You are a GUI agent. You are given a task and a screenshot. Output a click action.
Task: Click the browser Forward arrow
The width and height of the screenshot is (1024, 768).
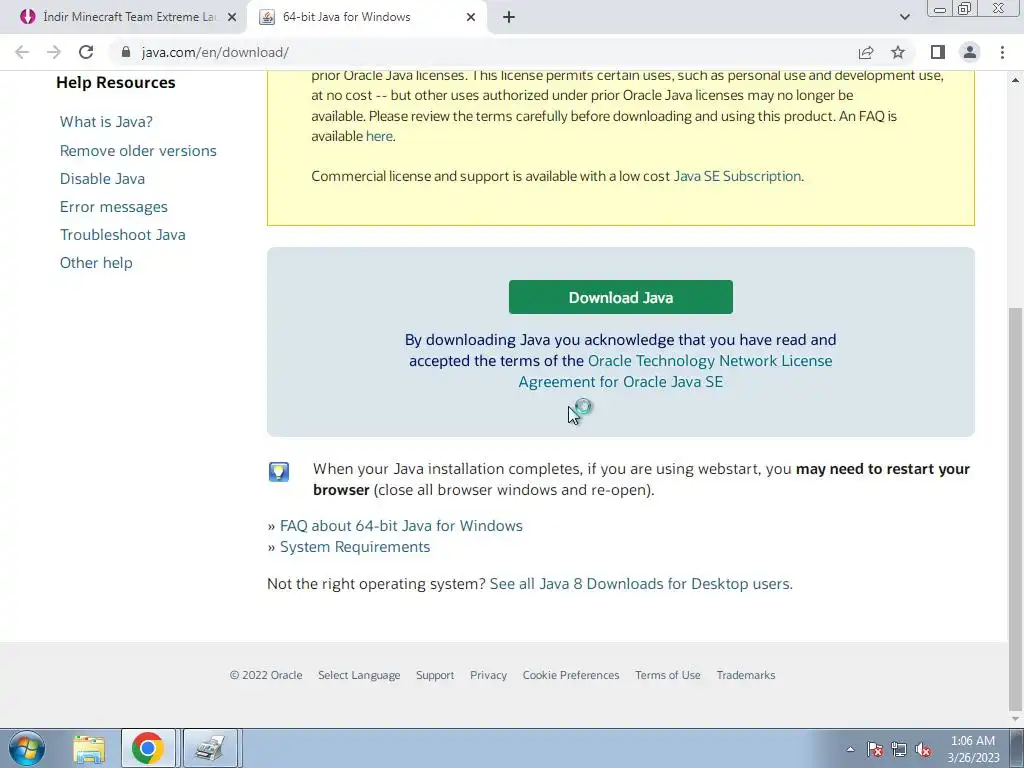(54, 52)
